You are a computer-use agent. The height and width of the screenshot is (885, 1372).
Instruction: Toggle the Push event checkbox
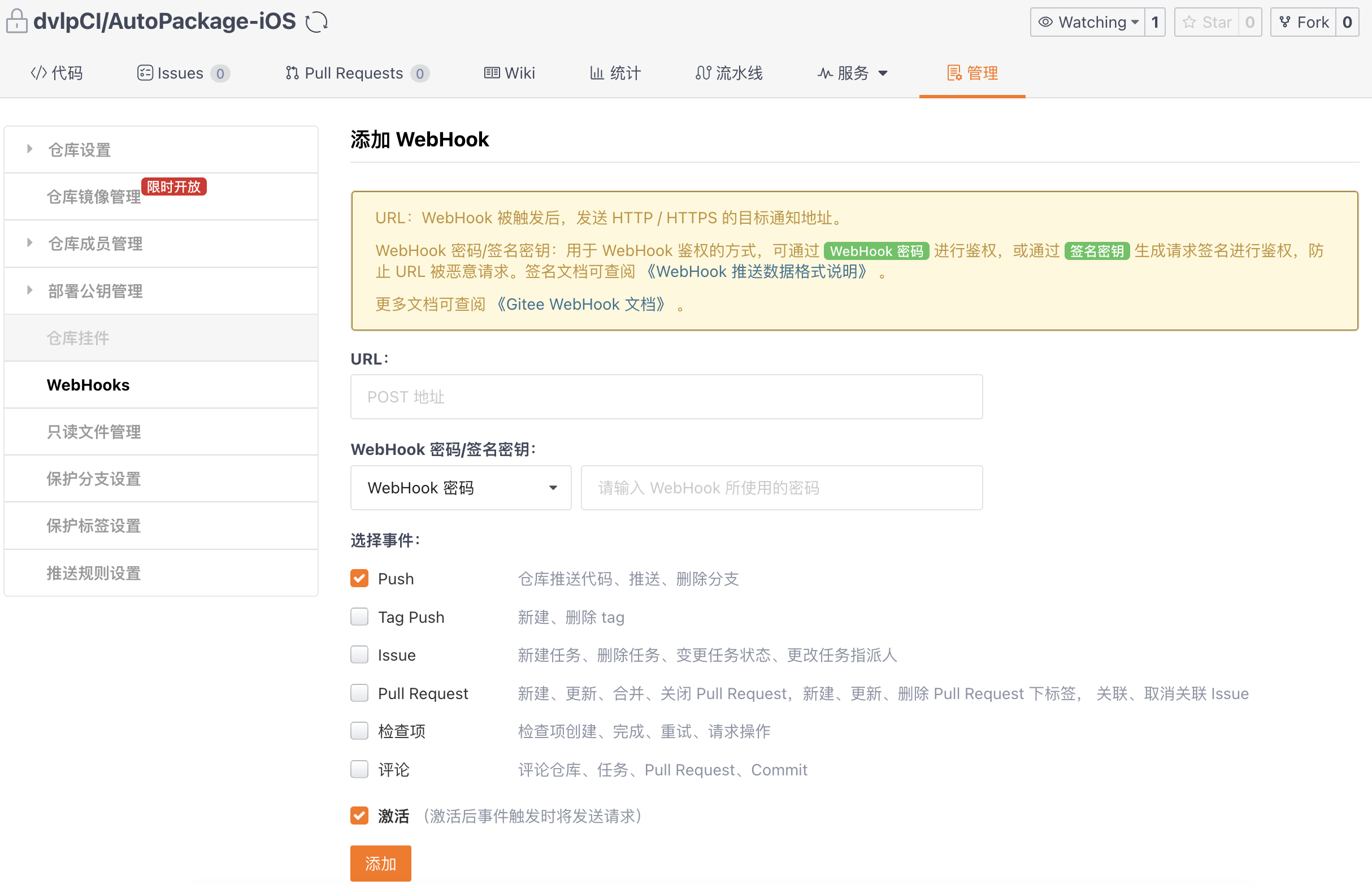click(359, 578)
